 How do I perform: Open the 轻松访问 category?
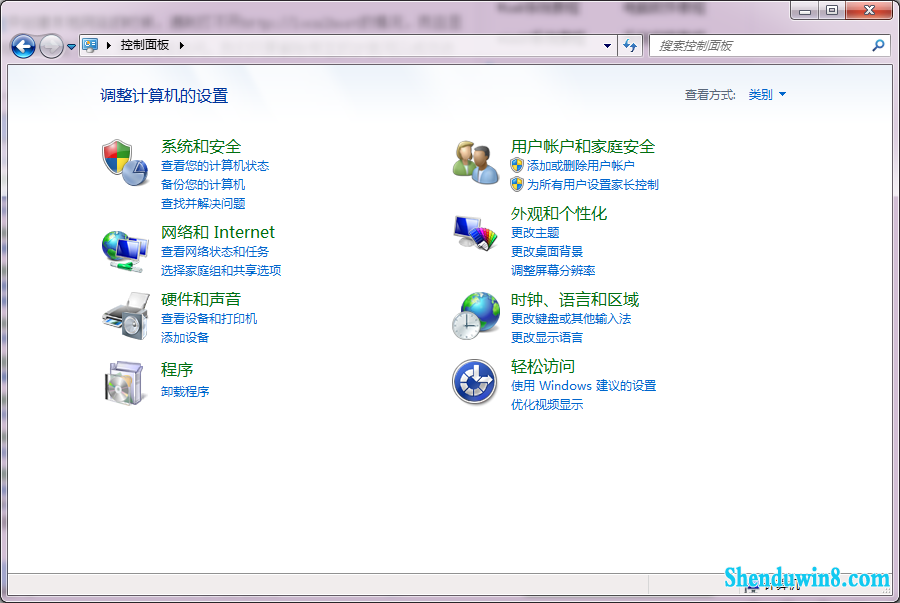click(542, 367)
